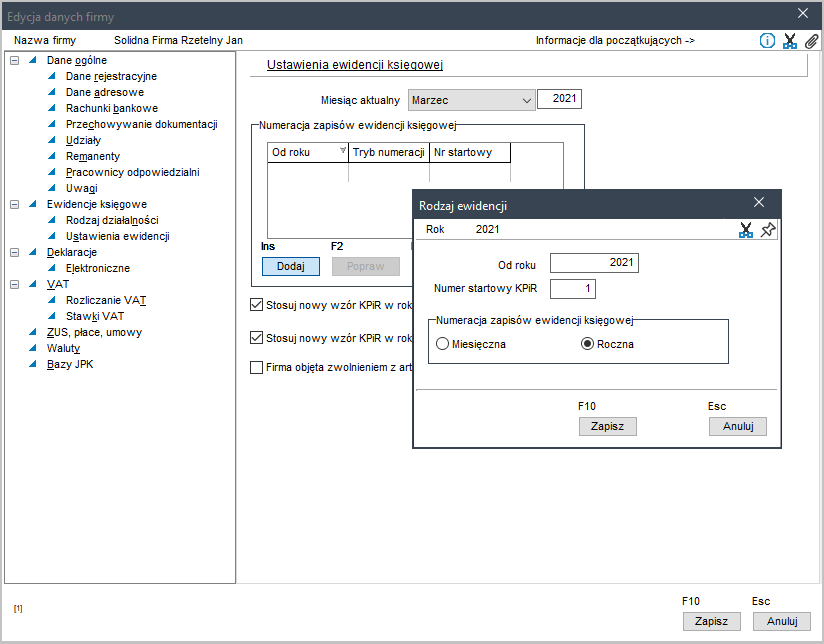Collapse the Ewidencje księgowe tree node
The width and height of the screenshot is (824, 644).
15,205
